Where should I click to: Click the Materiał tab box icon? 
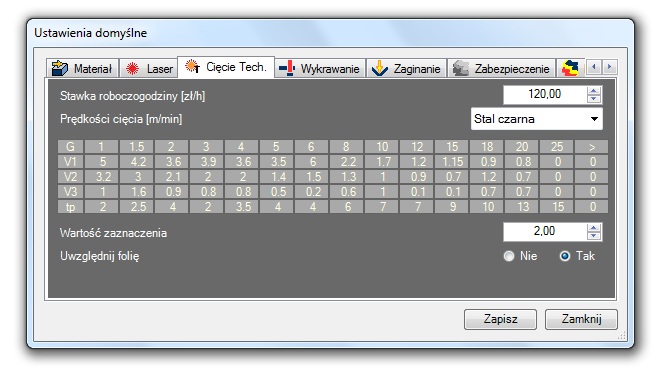60,68
